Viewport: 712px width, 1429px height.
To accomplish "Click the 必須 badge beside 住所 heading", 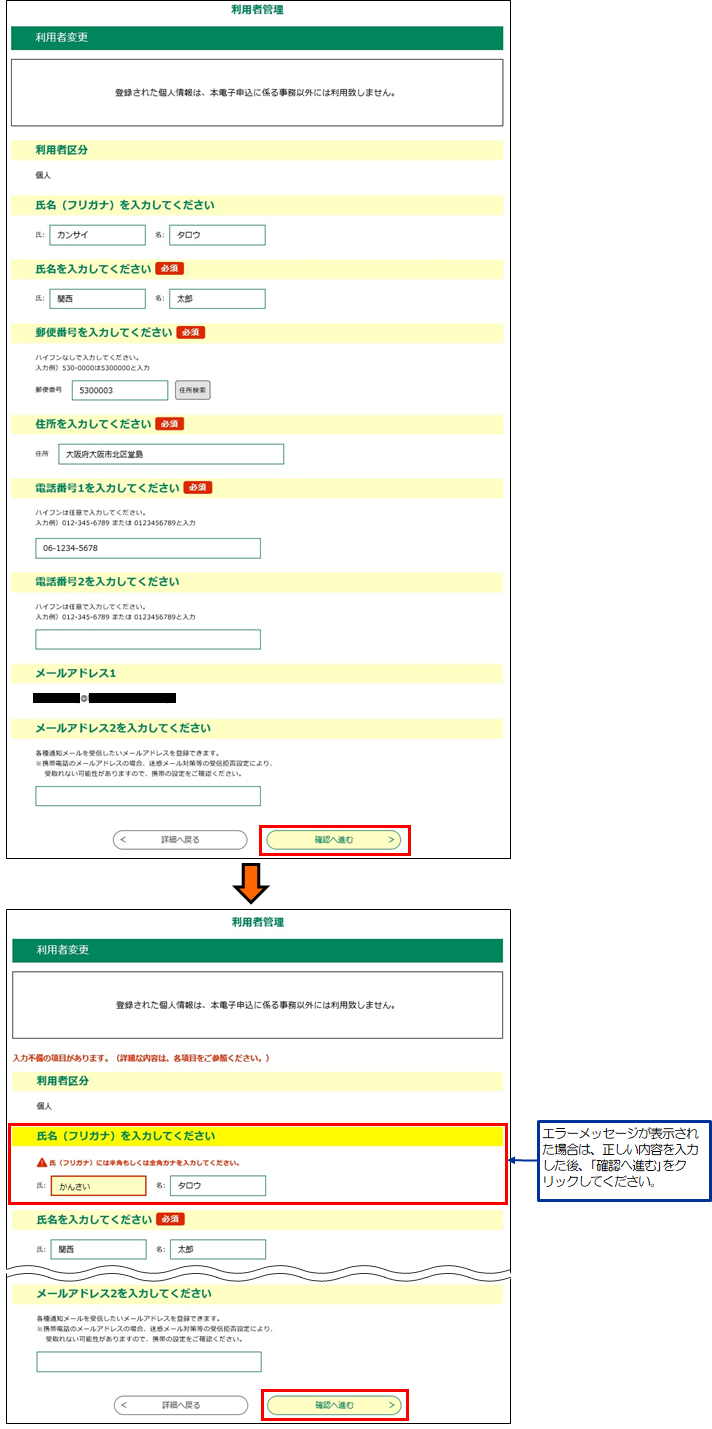I will 169,424.
